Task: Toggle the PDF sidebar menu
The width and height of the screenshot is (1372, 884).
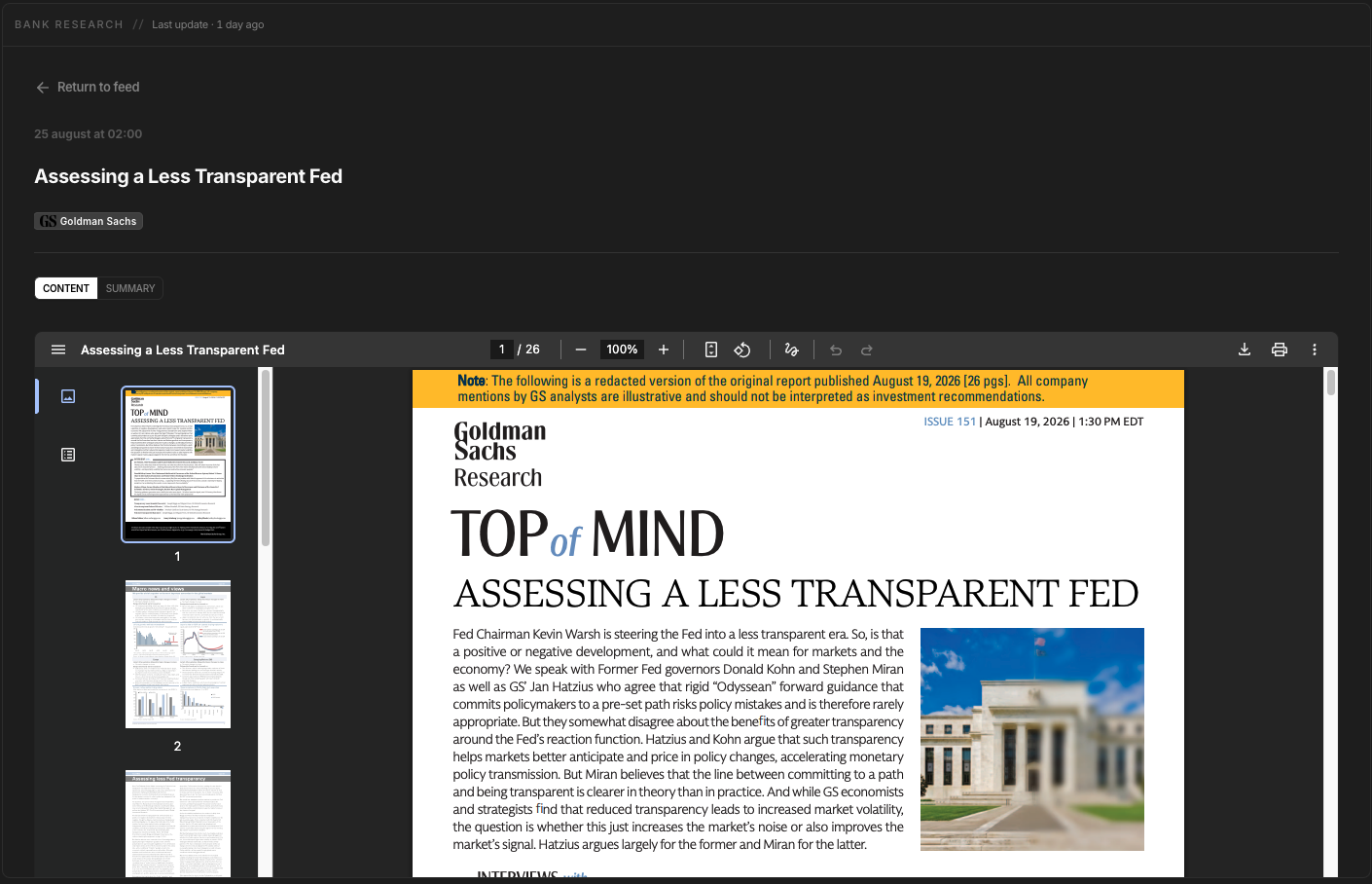Action: (x=58, y=350)
